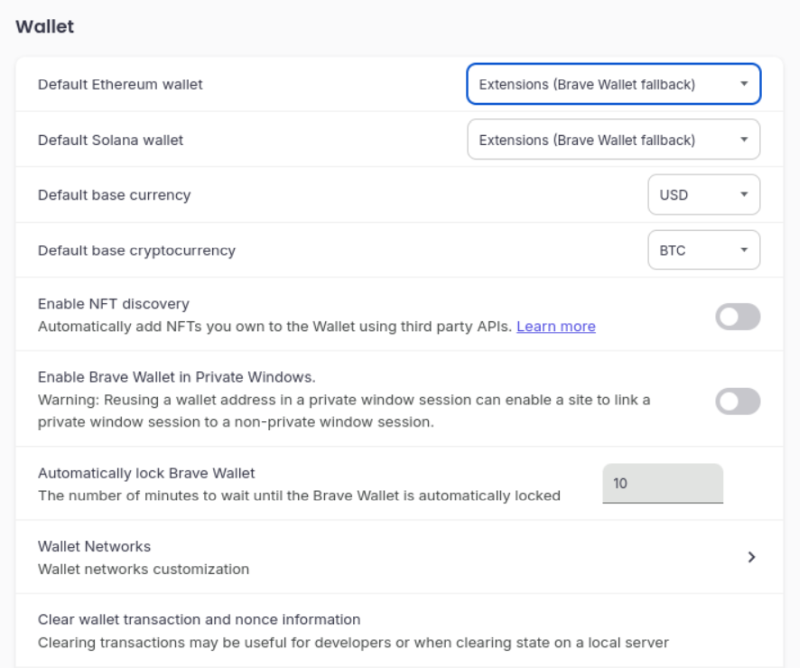Open the Learn more link
Screen dimensions: 800x668
click(556, 326)
